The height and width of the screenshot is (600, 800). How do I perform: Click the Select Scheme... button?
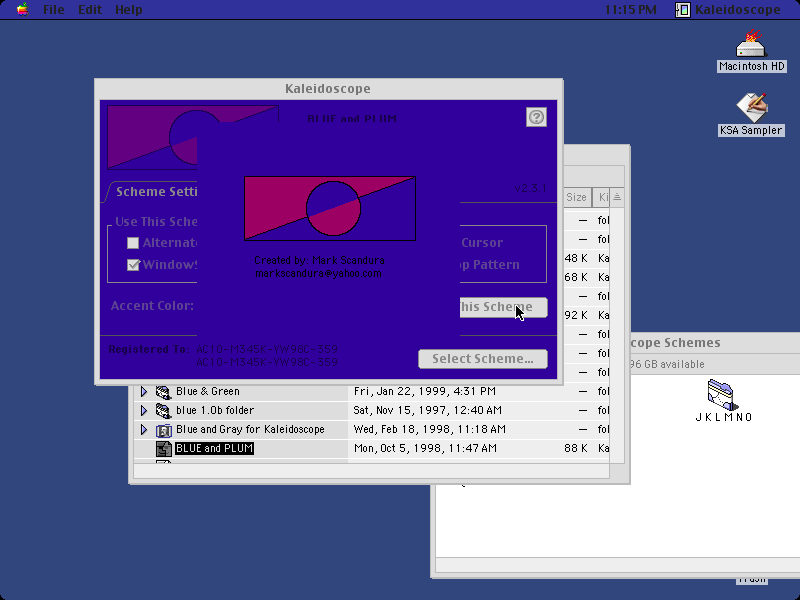(483, 359)
